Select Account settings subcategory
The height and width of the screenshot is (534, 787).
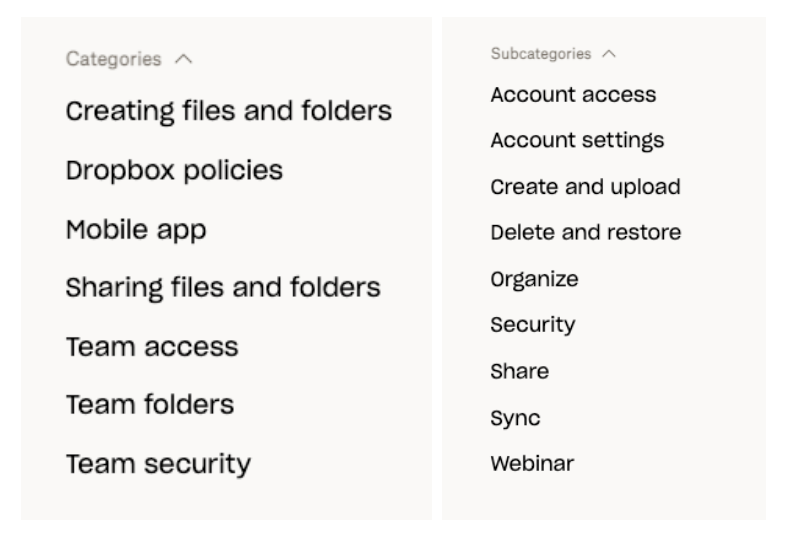(x=577, y=141)
